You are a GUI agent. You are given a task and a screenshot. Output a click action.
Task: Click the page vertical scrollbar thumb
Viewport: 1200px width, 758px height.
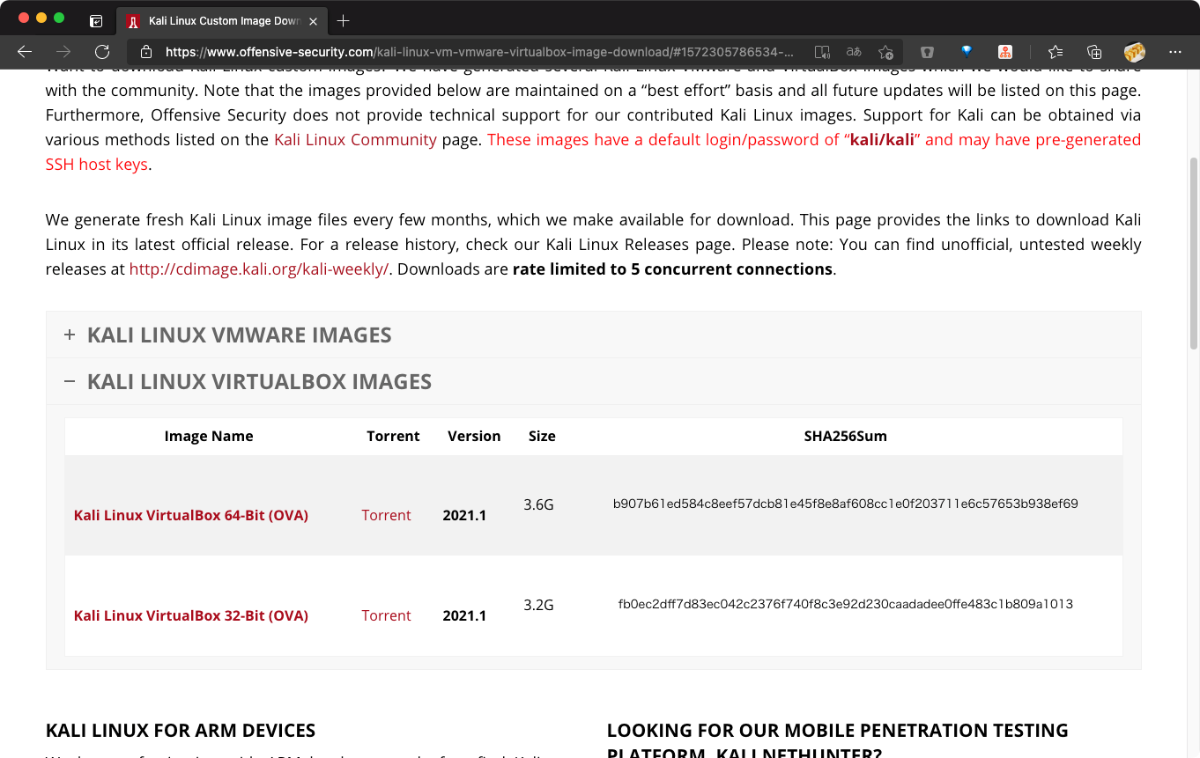(1193, 253)
